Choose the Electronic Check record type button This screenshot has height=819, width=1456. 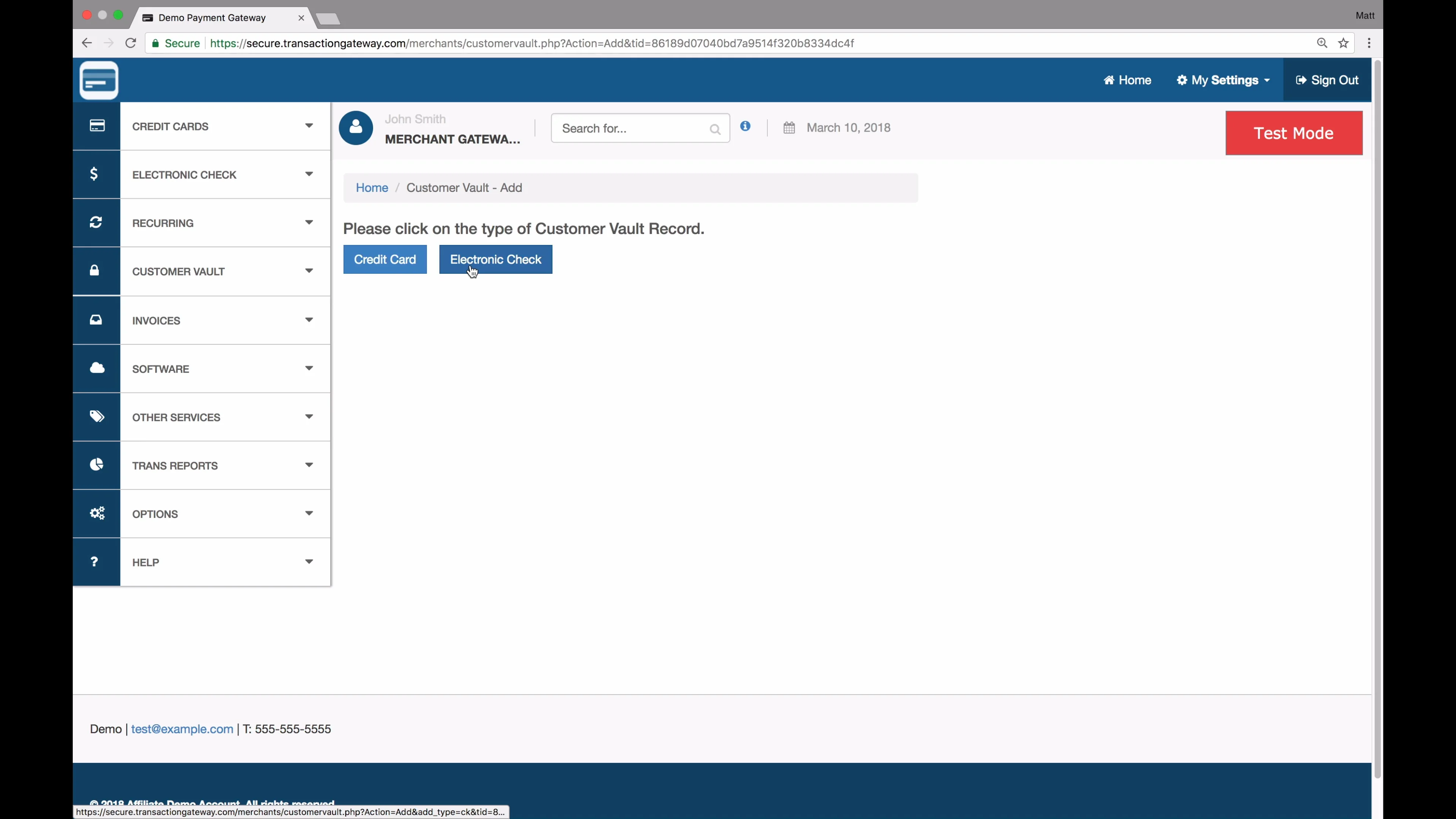[x=495, y=259]
